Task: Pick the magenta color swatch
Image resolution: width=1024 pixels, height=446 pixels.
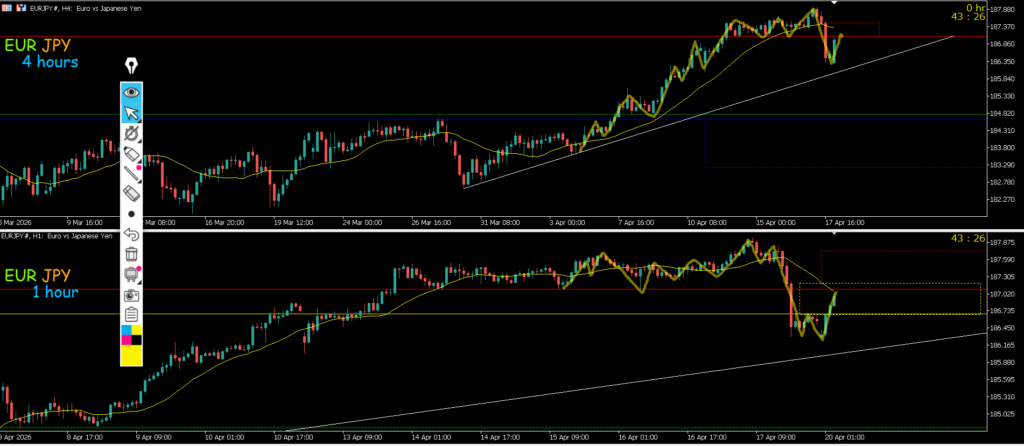Action: click(x=127, y=340)
